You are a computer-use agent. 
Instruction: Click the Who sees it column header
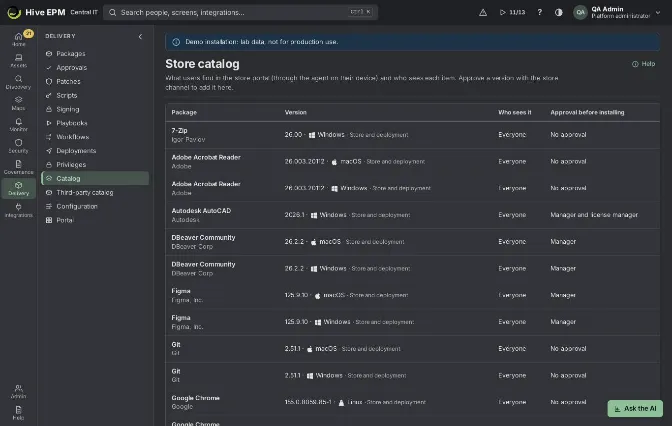(x=514, y=112)
